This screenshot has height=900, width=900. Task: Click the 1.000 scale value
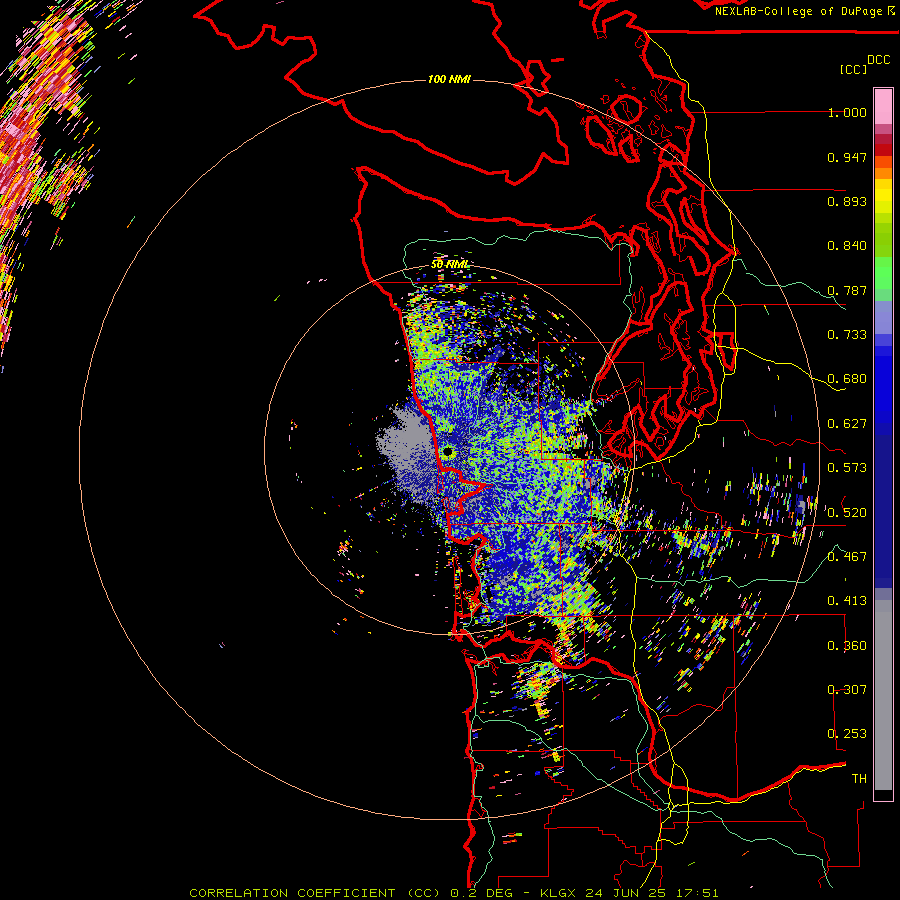[847, 112]
